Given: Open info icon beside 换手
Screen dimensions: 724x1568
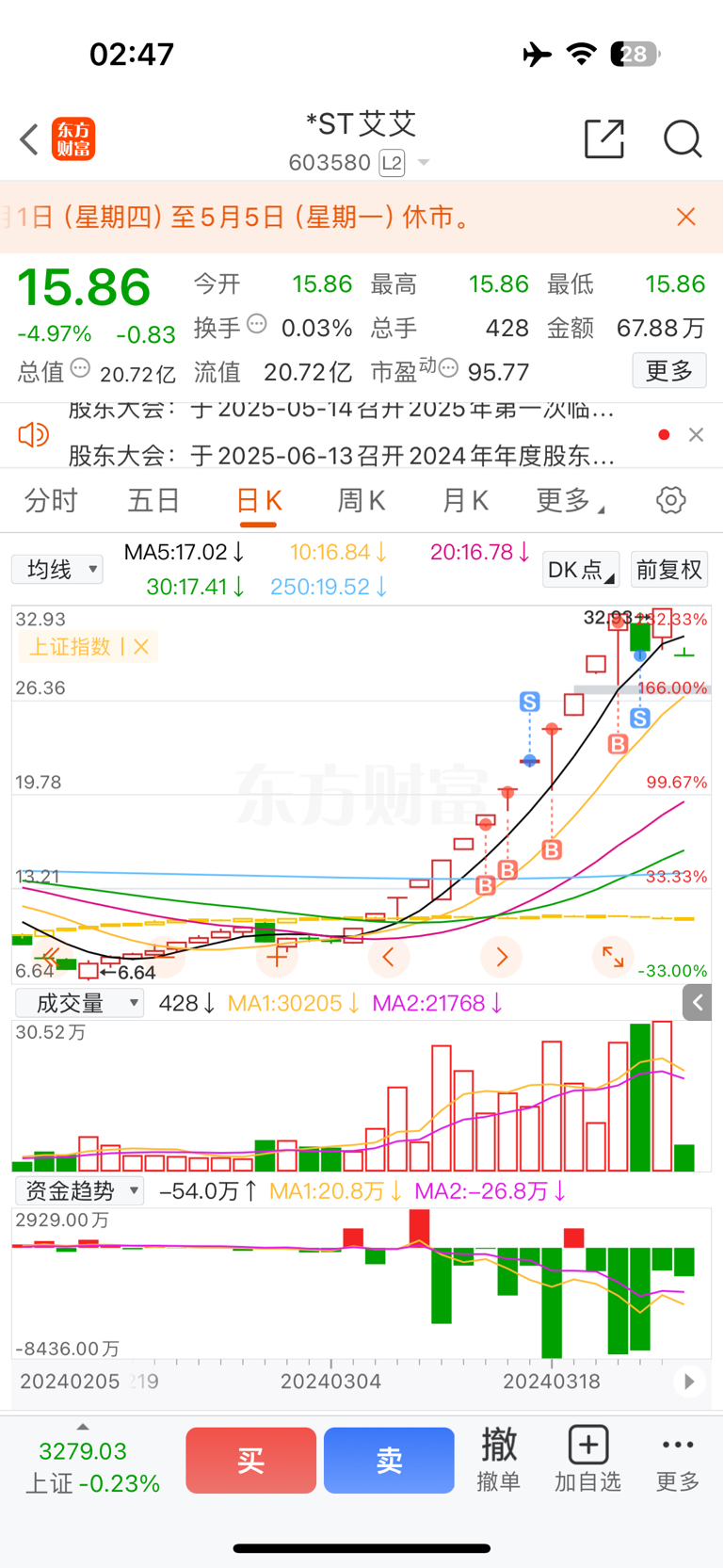Looking at the screenshot, I should 256,325.
